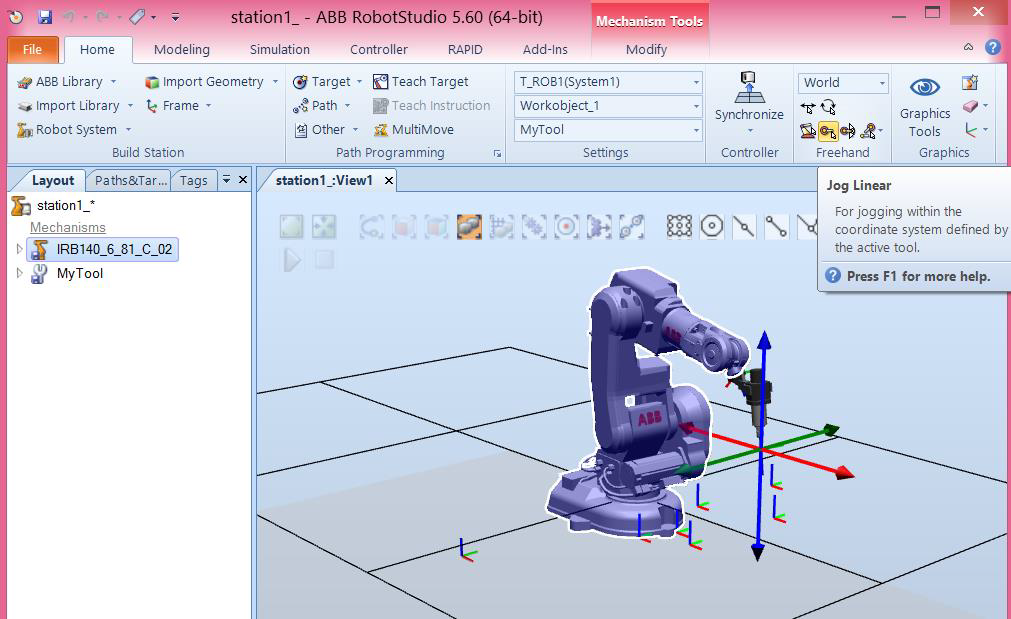Switch to the Paths&Targets panel tab

[x=128, y=180]
